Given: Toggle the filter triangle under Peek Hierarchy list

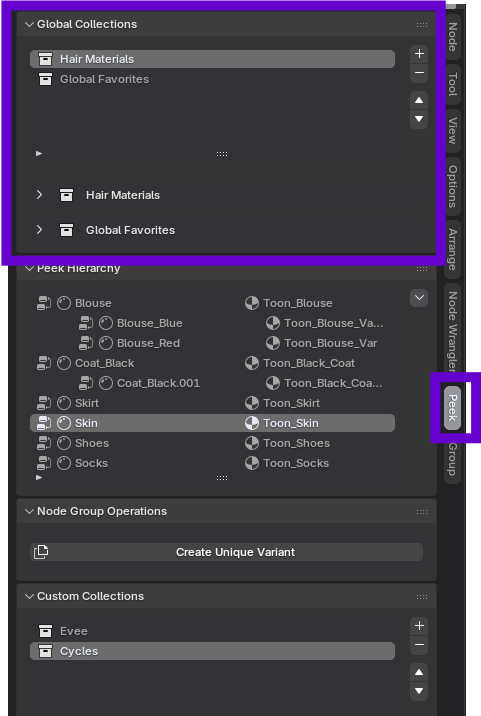Looking at the screenshot, I should [39, 478].
